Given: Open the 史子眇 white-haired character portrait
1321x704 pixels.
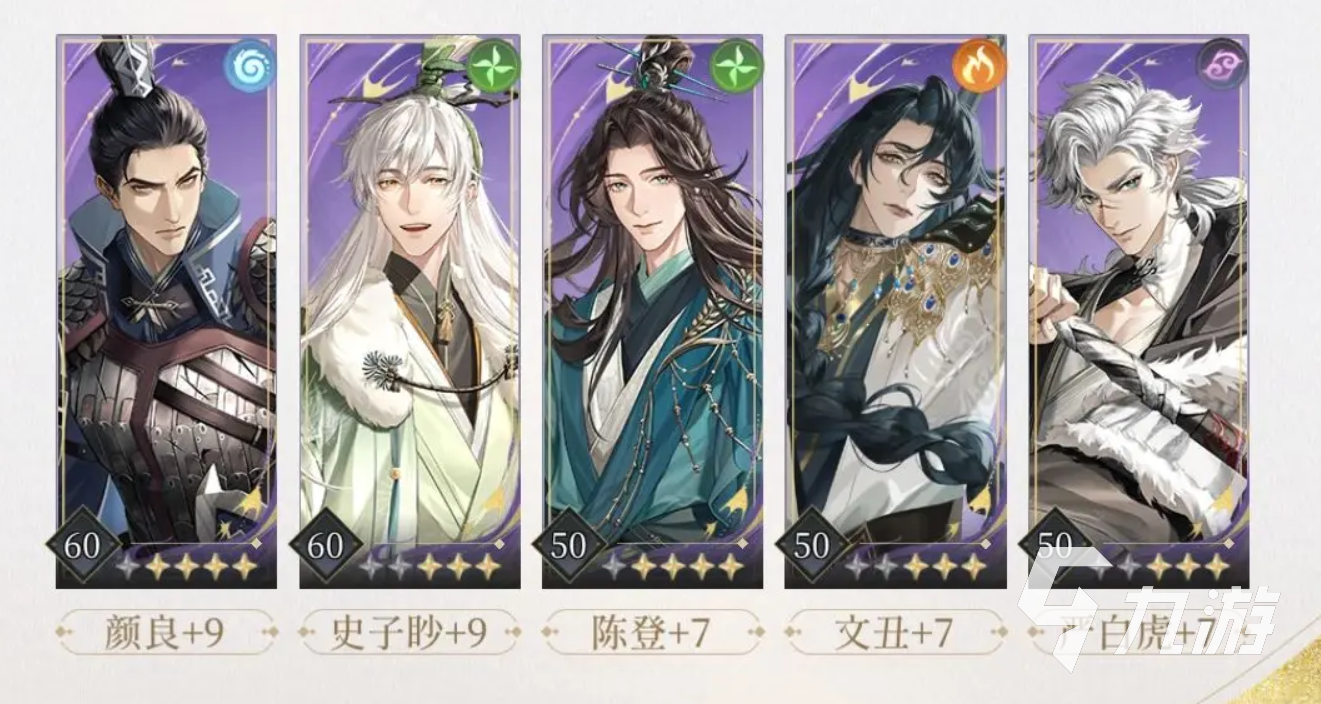Looking at the screenshot, I should pyautogui.click(x=409, y=311).
